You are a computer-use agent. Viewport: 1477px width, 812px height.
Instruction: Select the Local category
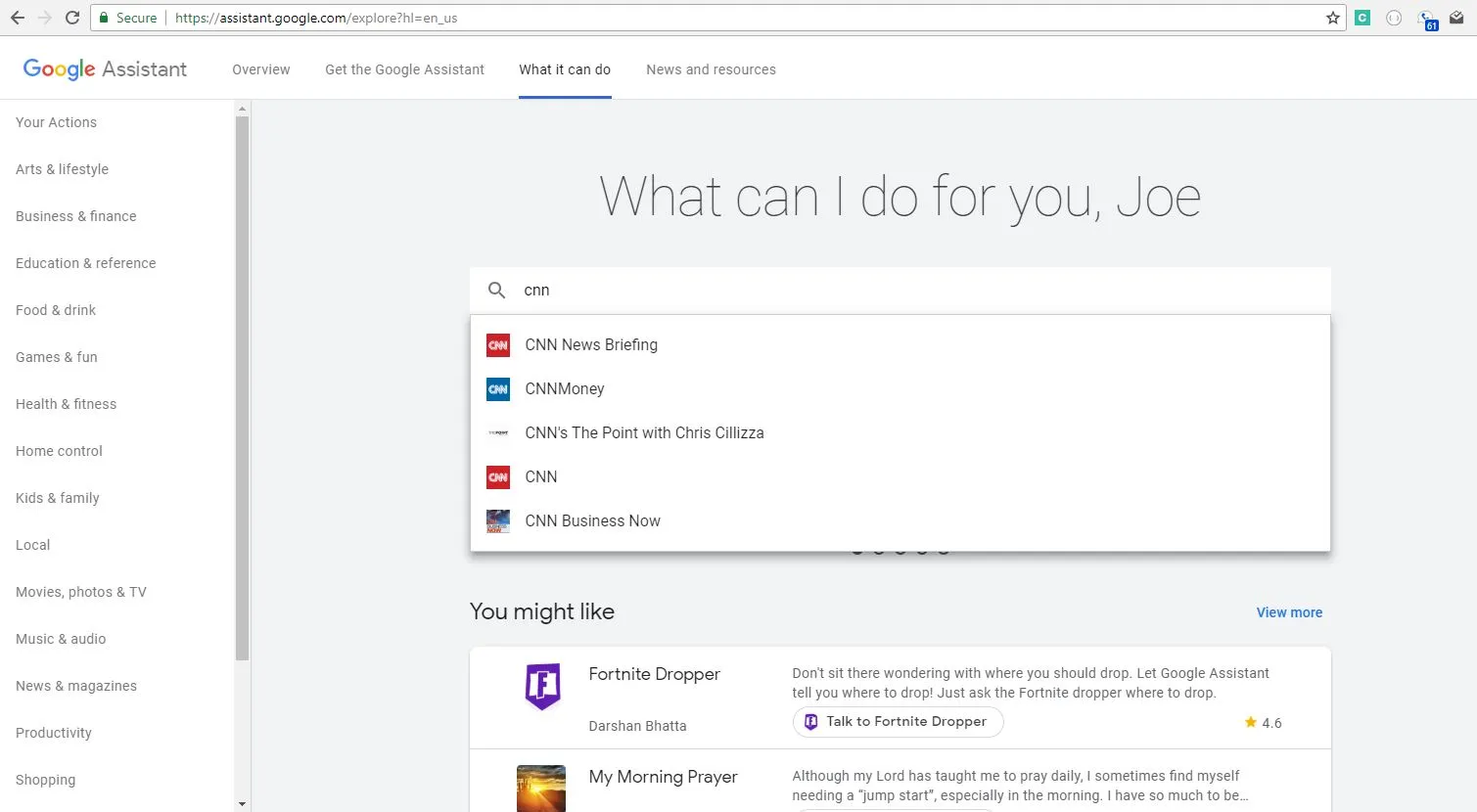[32, 545]
